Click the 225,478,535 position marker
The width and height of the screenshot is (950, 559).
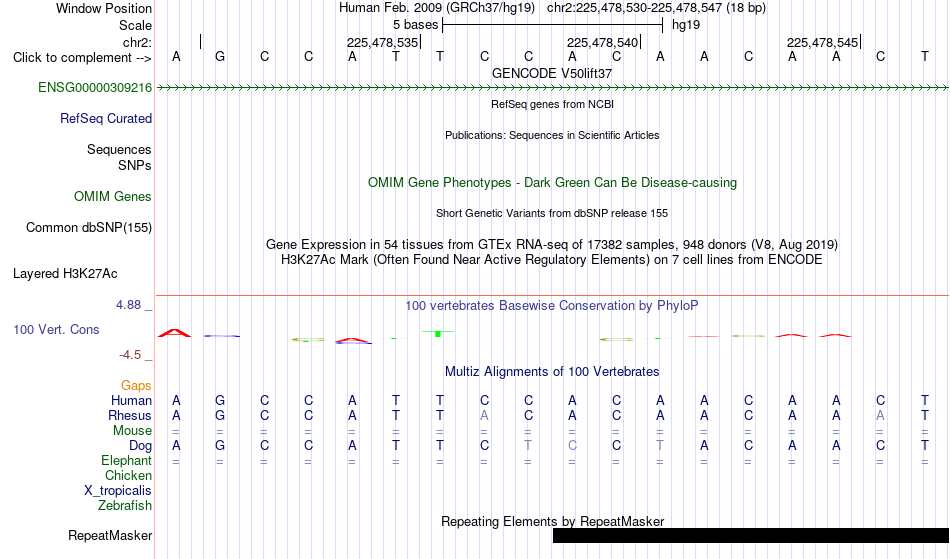[x=383, y=42]
